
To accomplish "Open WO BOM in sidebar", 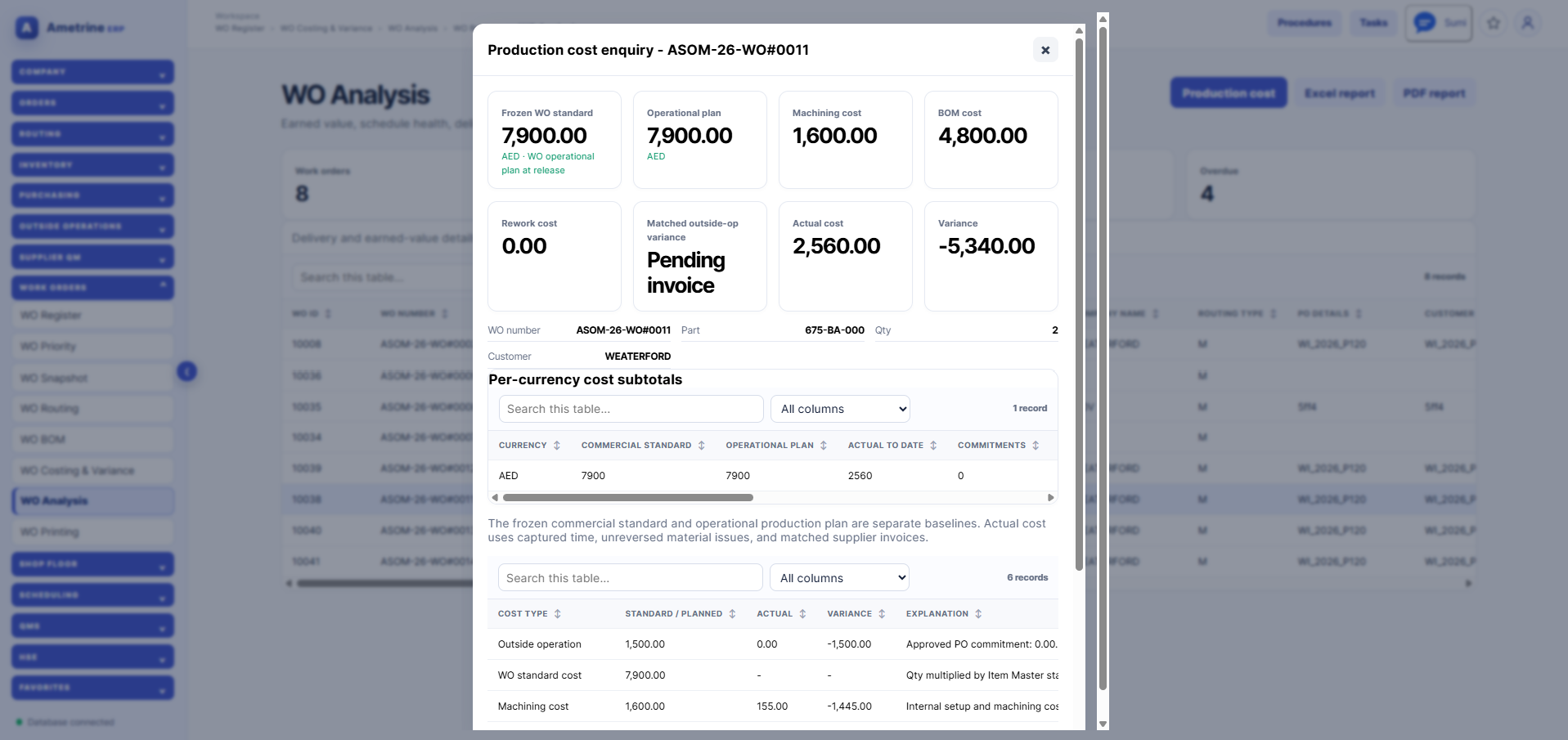I will (x=92, y=440).
